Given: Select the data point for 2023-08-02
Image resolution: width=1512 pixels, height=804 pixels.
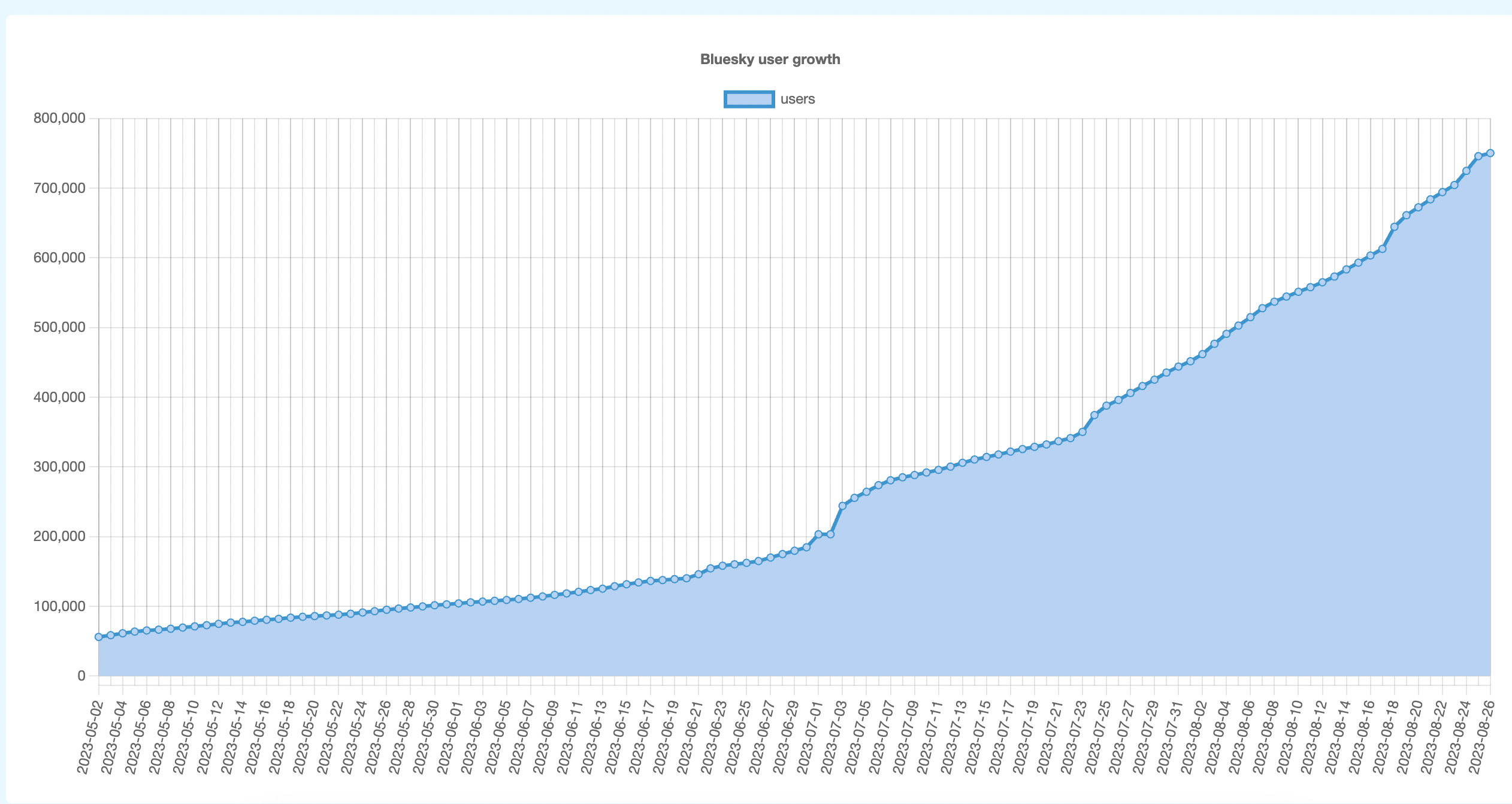Looking at the screenshot, I should 1202,354.
